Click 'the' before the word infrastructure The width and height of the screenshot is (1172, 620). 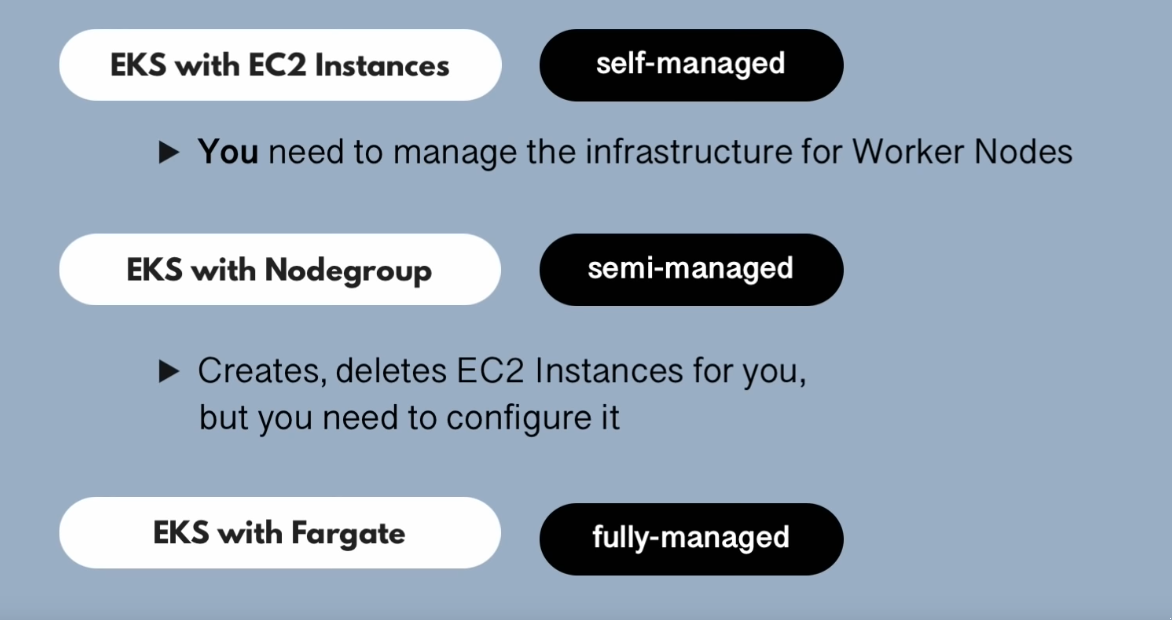click(553, 153)
